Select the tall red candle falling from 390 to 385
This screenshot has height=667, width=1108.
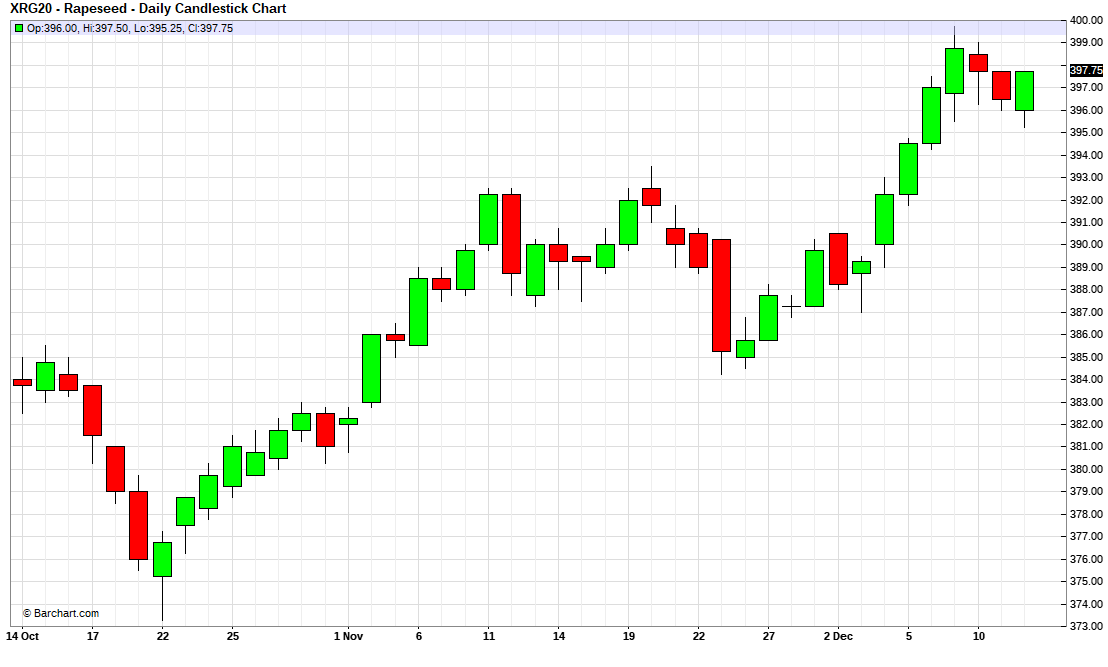pyautogui.click(x=721, y=295)
